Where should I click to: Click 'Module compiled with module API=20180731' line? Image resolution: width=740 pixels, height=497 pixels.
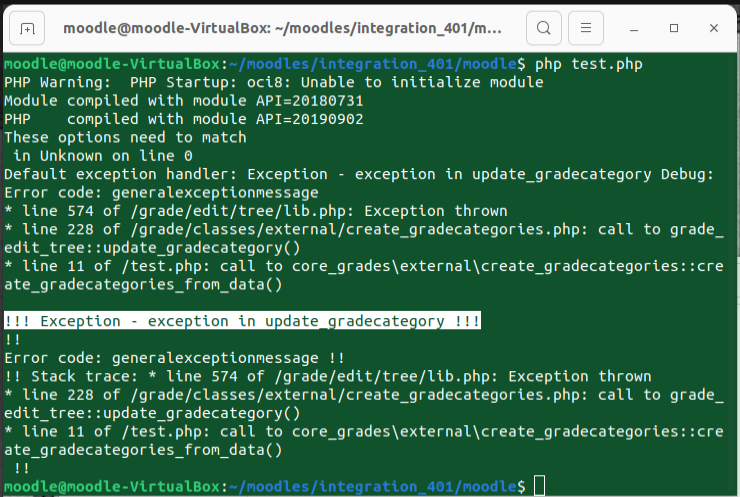tap(184, 101)
